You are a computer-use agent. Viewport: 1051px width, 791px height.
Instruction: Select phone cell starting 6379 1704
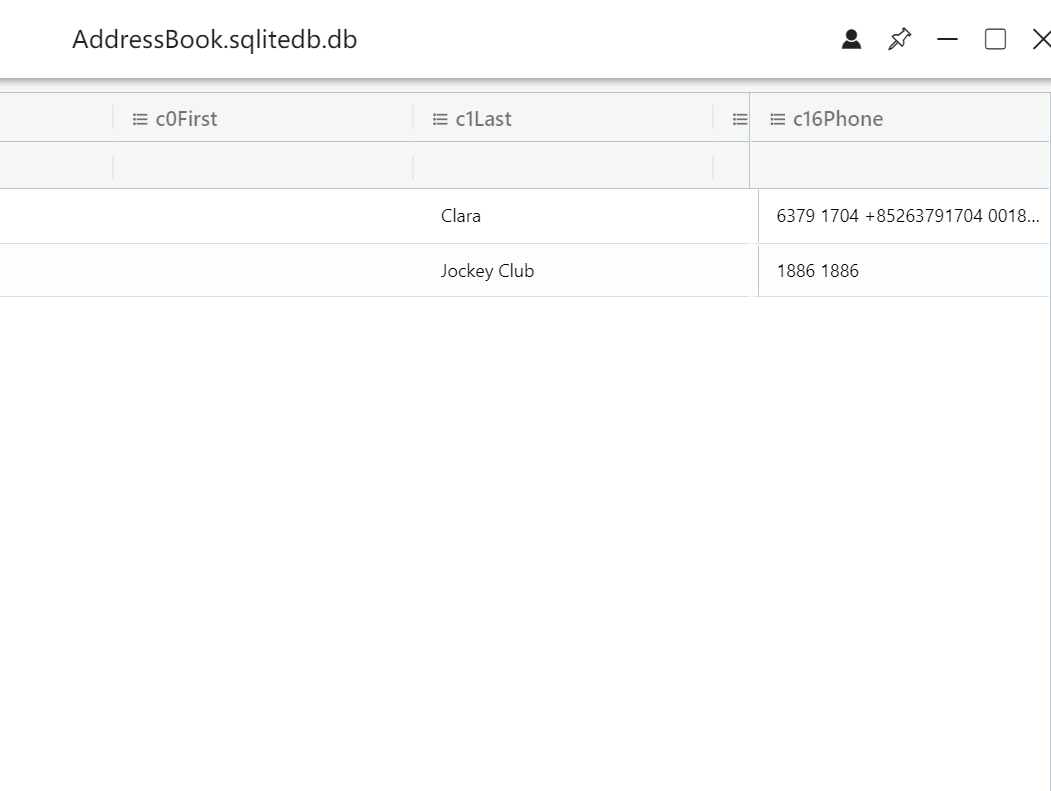click(x=904, y=216)
